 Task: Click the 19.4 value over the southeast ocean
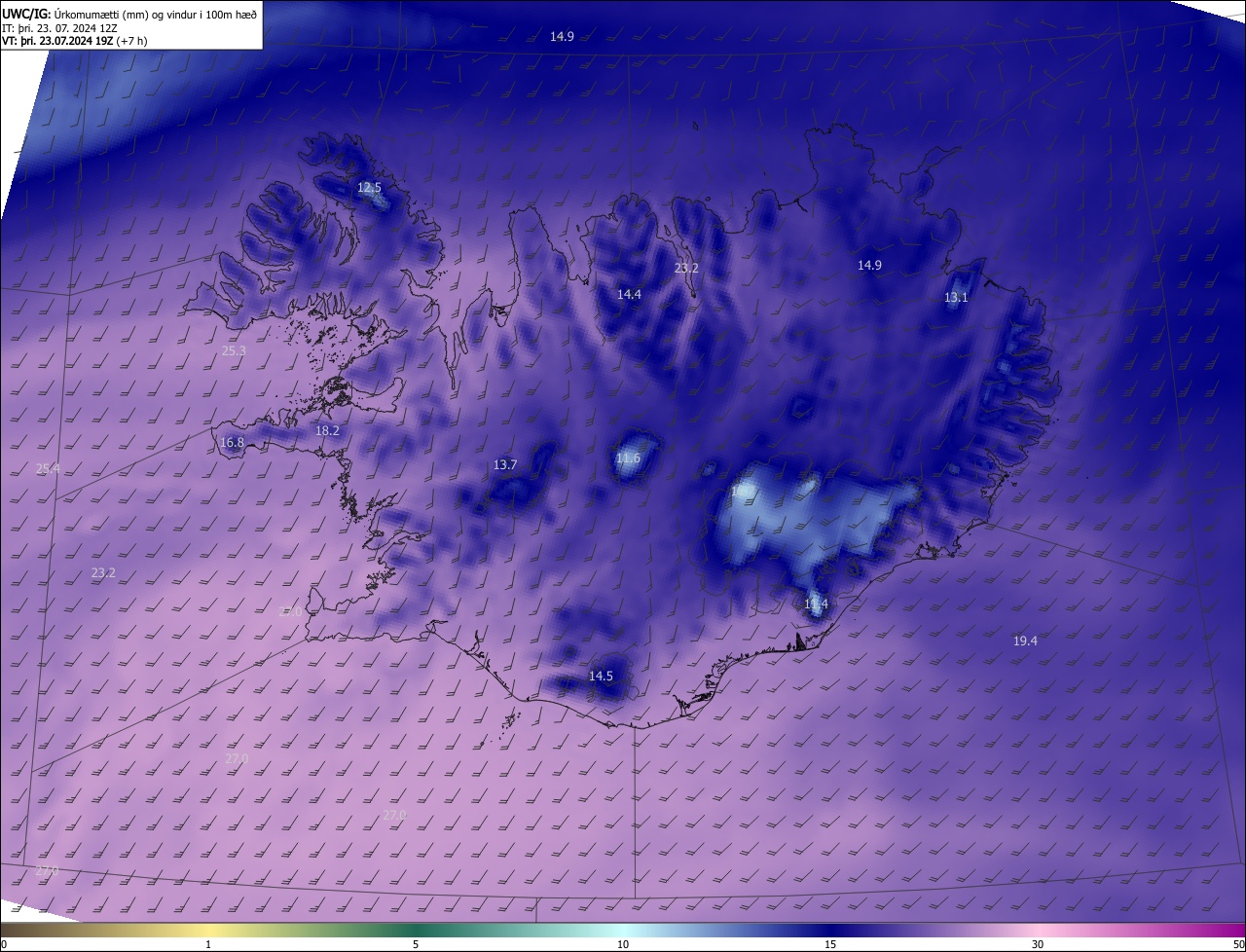(1025, 641)
